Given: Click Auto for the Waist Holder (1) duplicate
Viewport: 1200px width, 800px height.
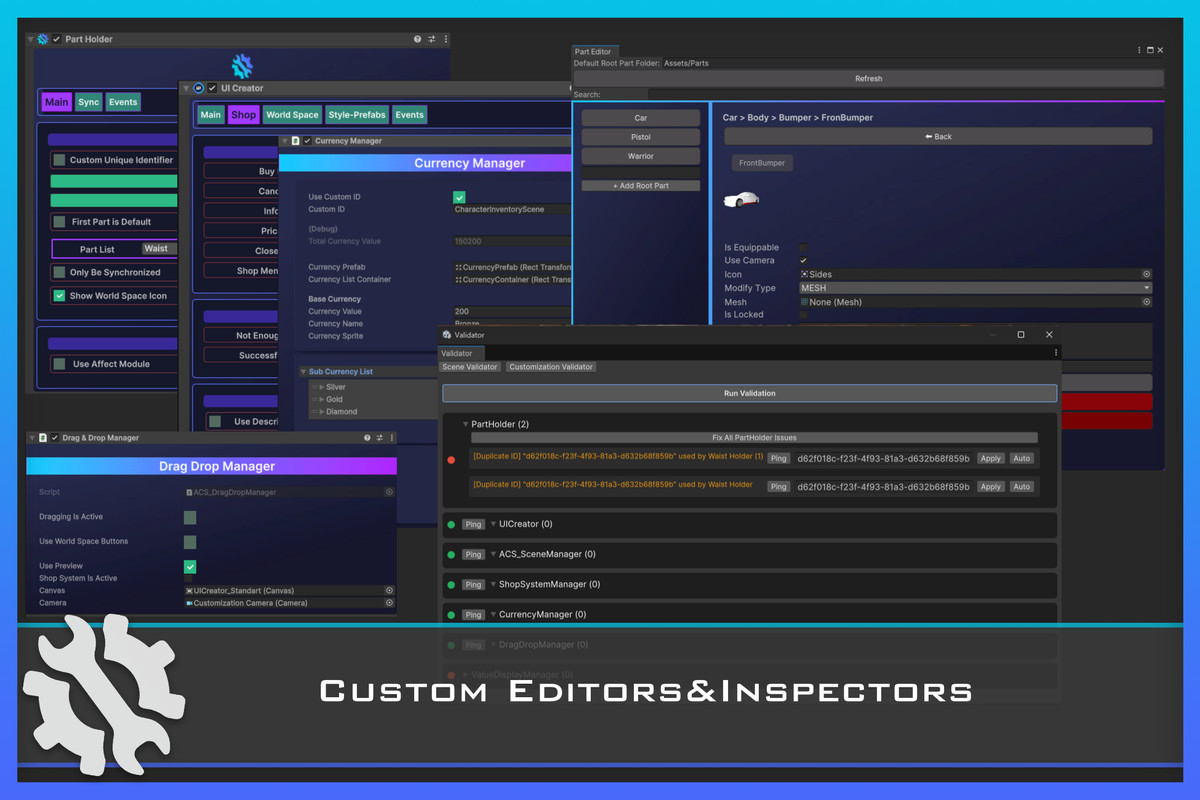Looking at the screenshot, I should point(1021,458).
